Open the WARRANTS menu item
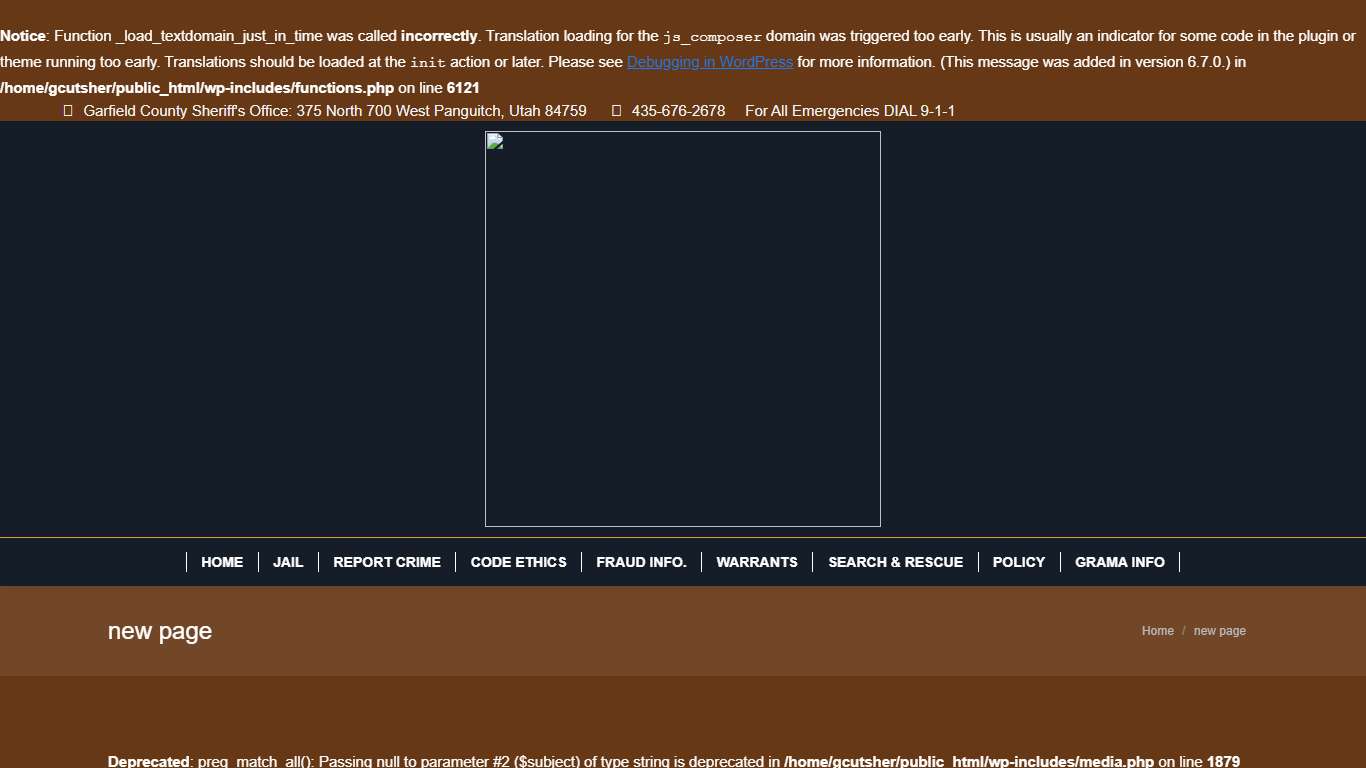The height and width of the screenshot is (768, 1366). (757, 562)
